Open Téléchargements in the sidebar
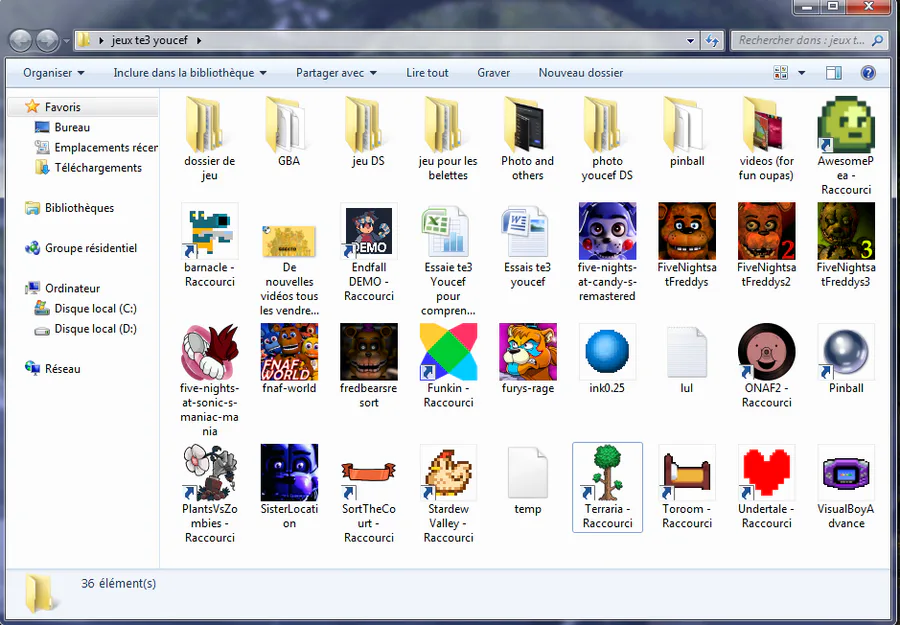Viewport: 900px width, 625px height. [88, 168]
